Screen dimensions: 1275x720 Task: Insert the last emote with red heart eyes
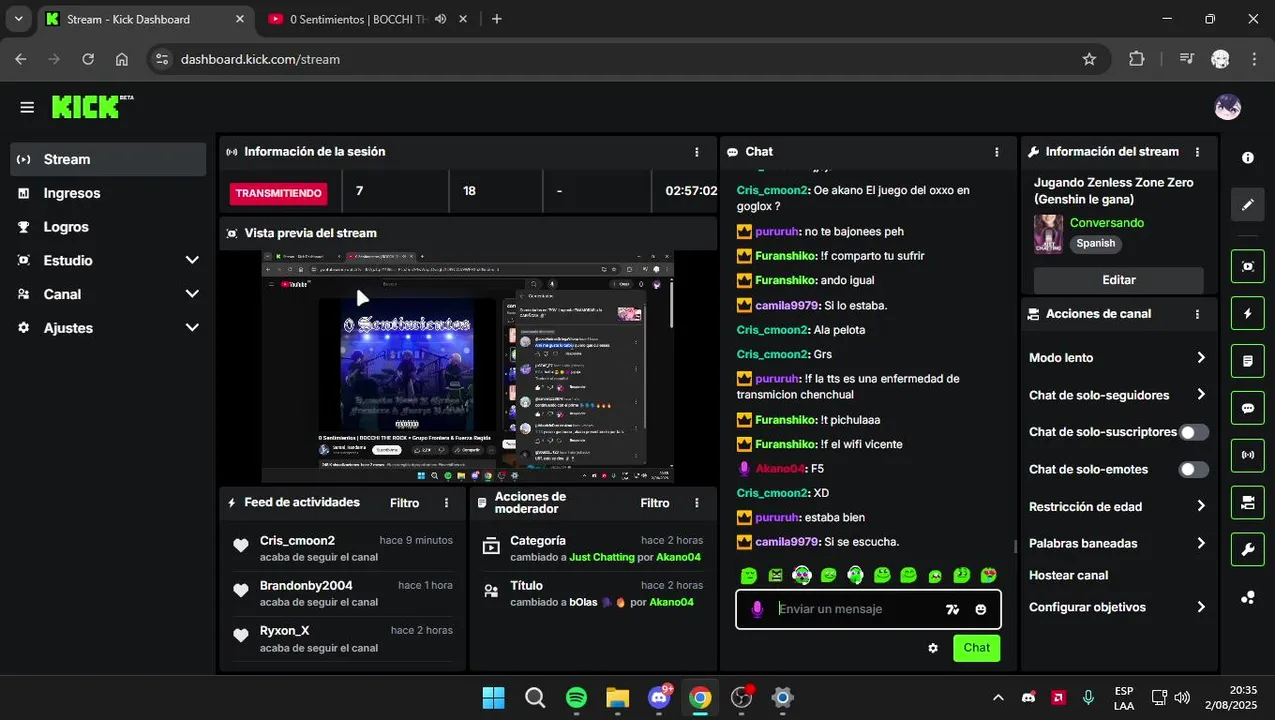pos(988,575)
